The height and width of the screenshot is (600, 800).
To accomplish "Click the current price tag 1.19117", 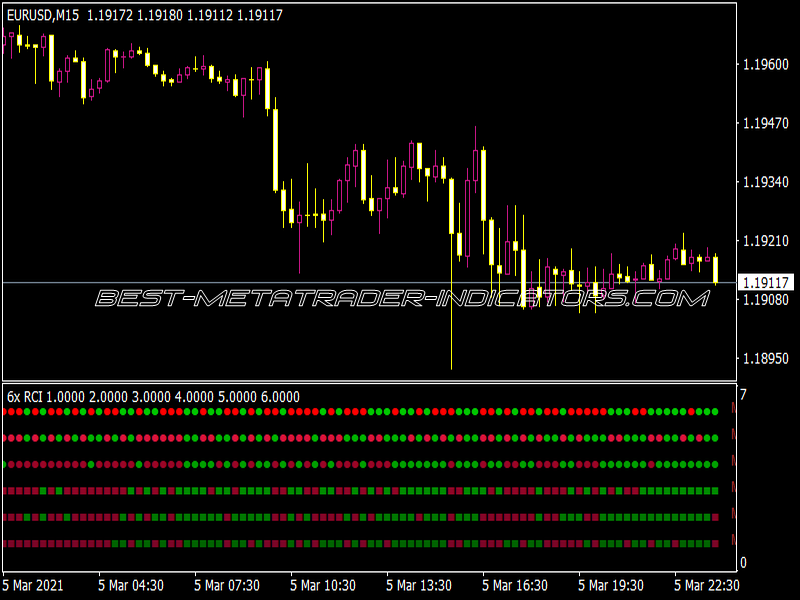I will pos(766,283).
